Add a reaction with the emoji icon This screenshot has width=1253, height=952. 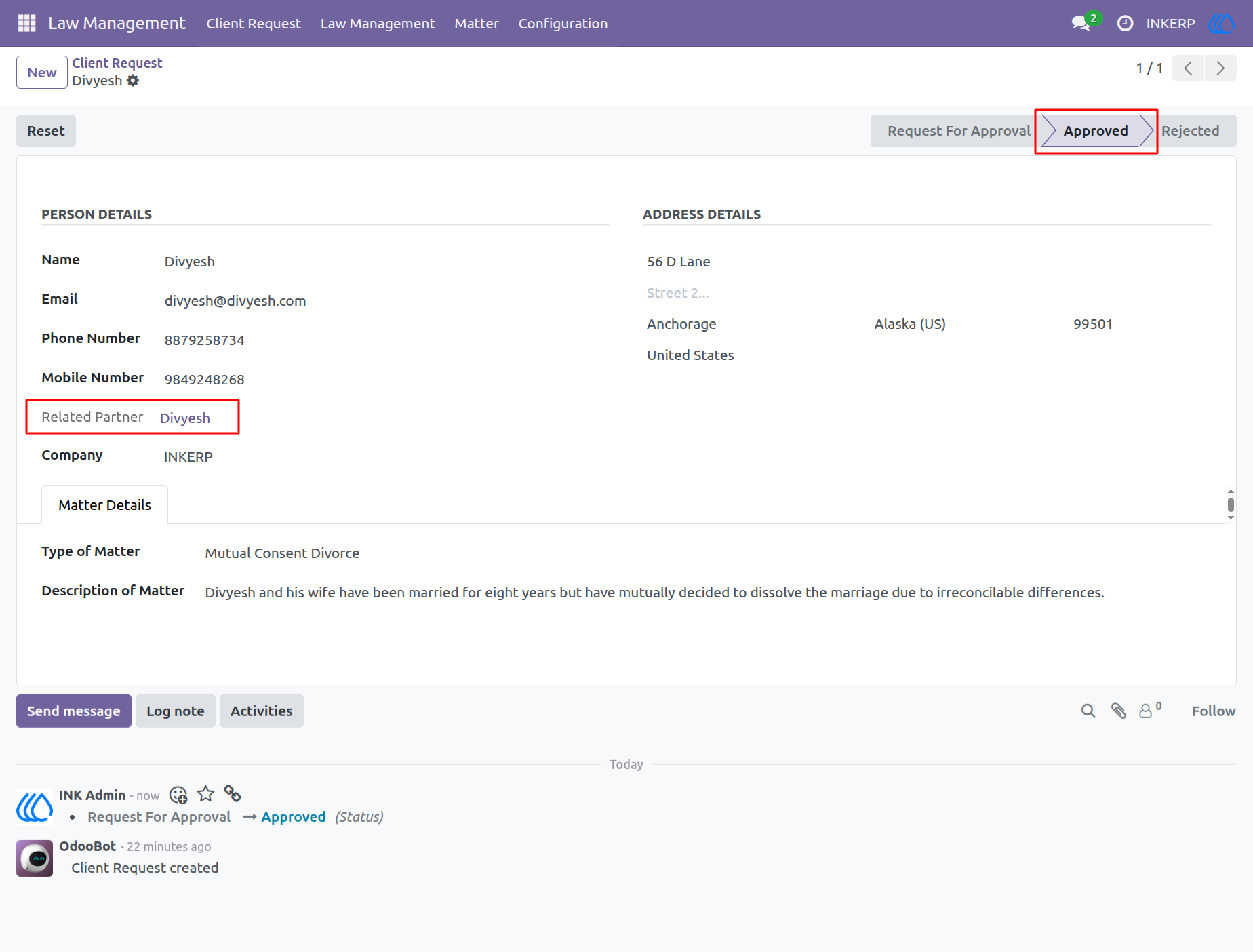tap(178, 795)
